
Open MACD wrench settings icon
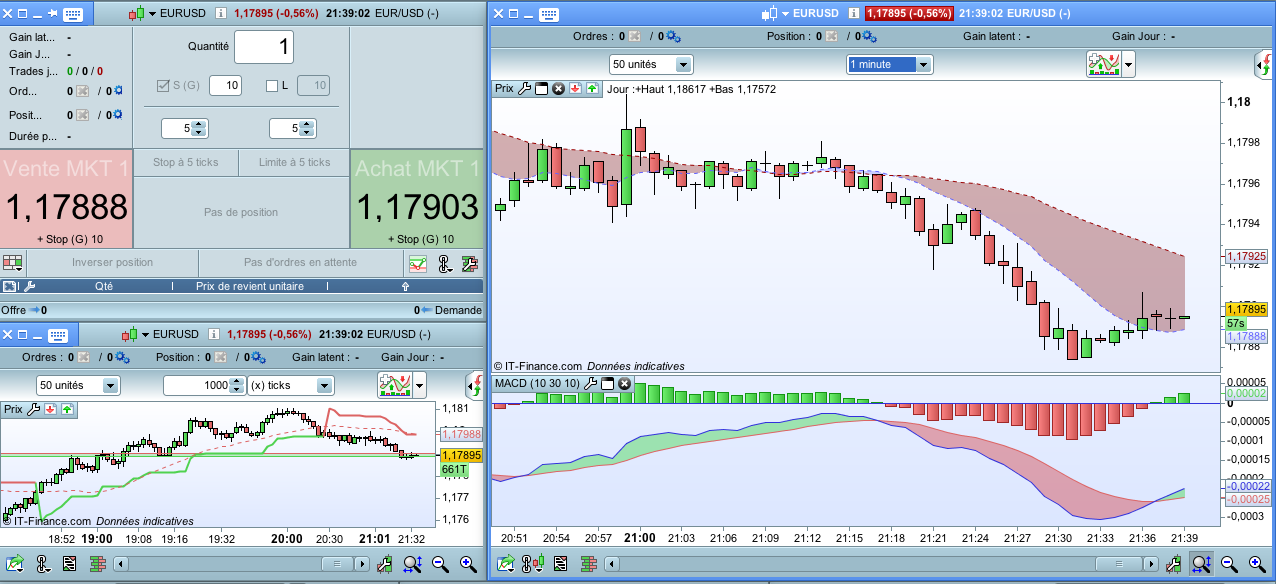(591, 383)
